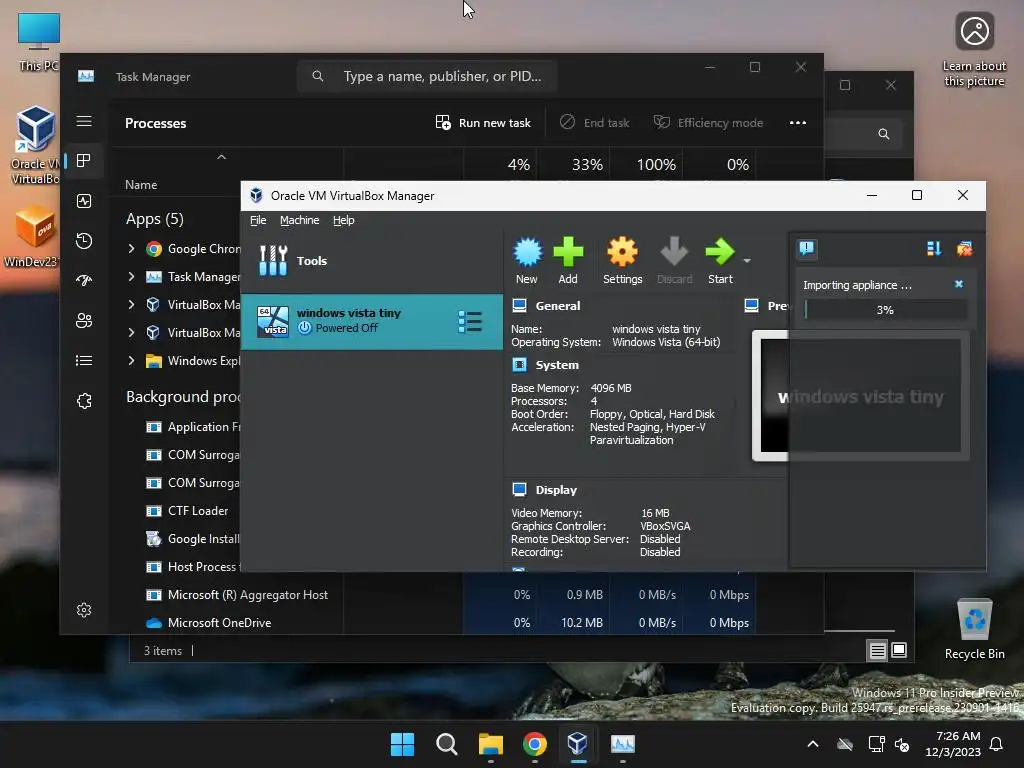Image resolution: width=1024 pixels, height=768 pixels.
Task: Expand Task Manager process group
Action: (x=131, y=276)
